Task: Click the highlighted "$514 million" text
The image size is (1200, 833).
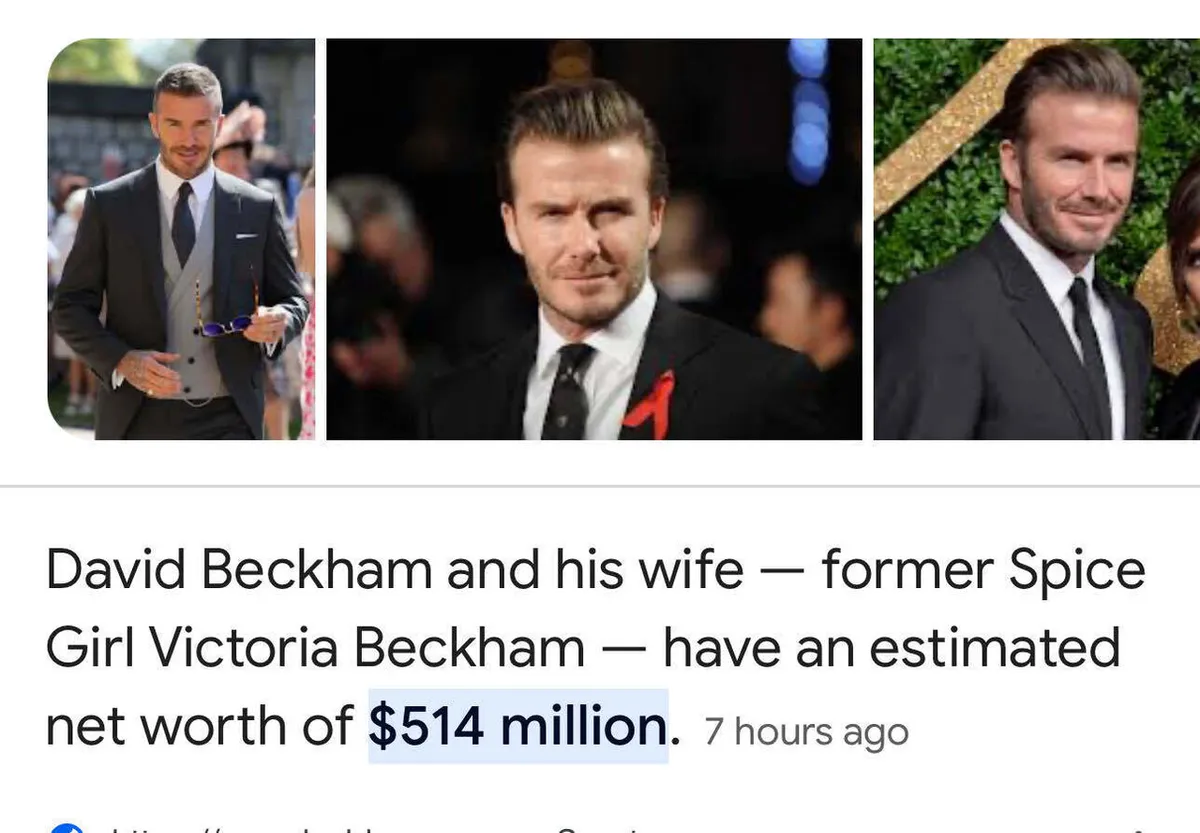Action: 517,725
